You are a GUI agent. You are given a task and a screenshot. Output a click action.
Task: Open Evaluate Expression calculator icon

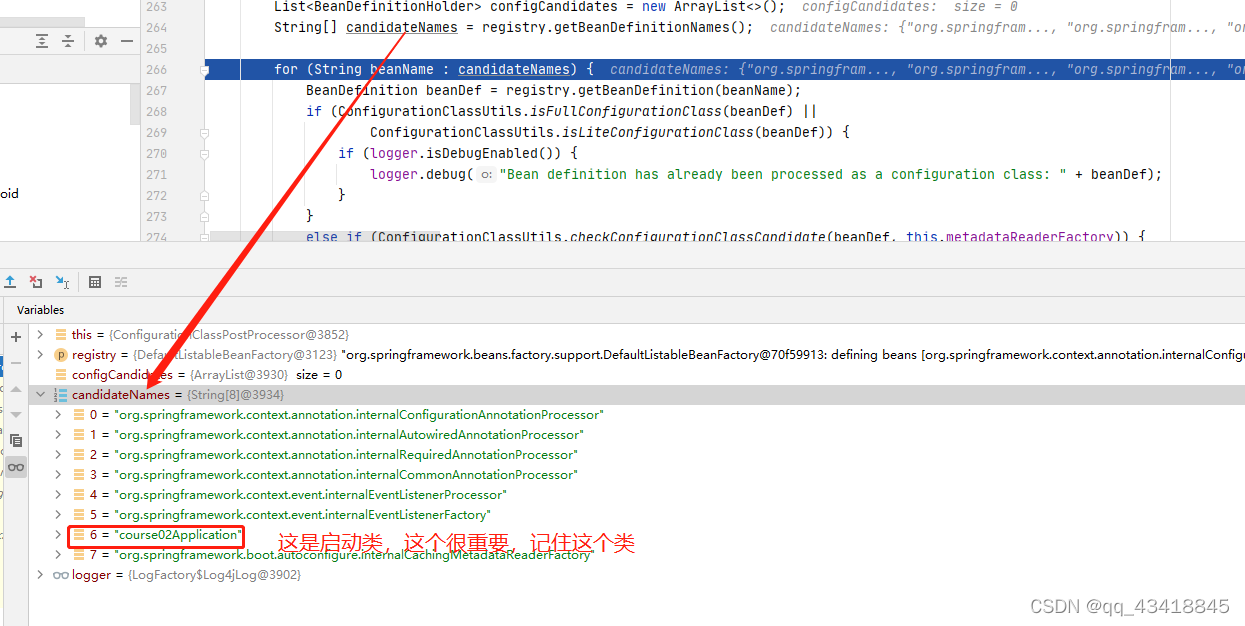95,282
